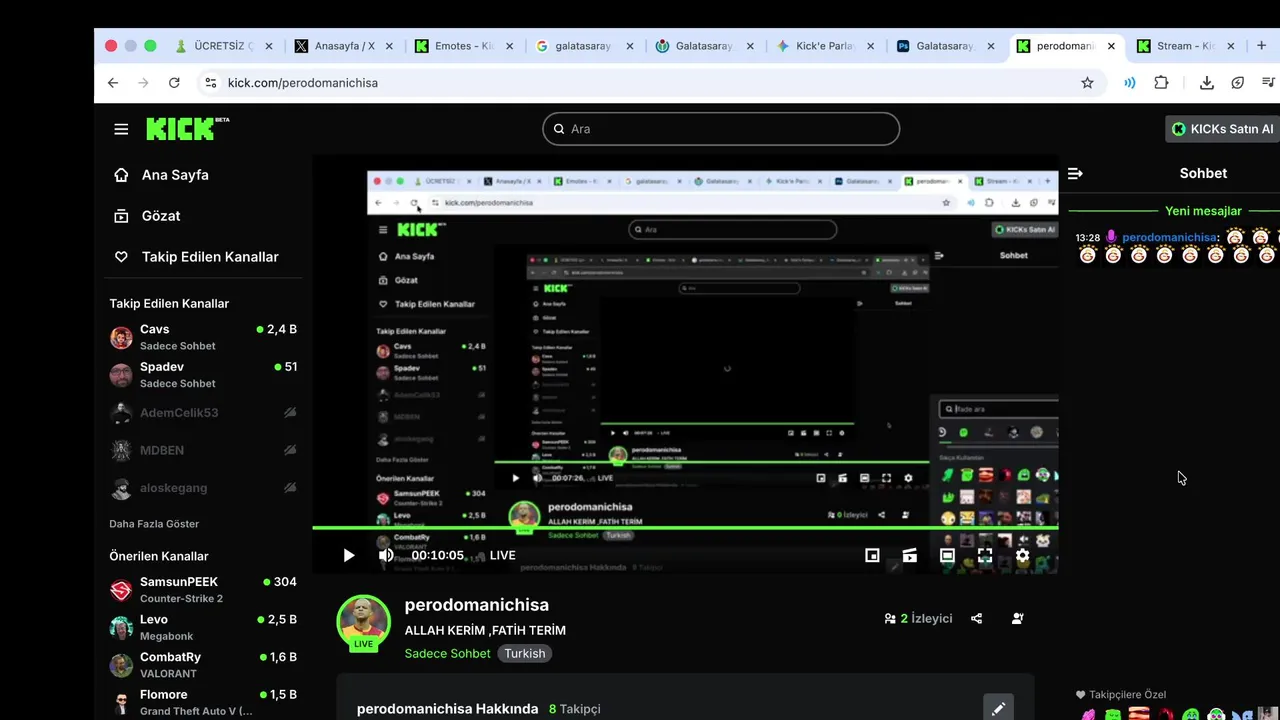This screenshot has width=1280, height=720.
Task: Click the purple microphone badge in chat
Action: [1110, 238]
